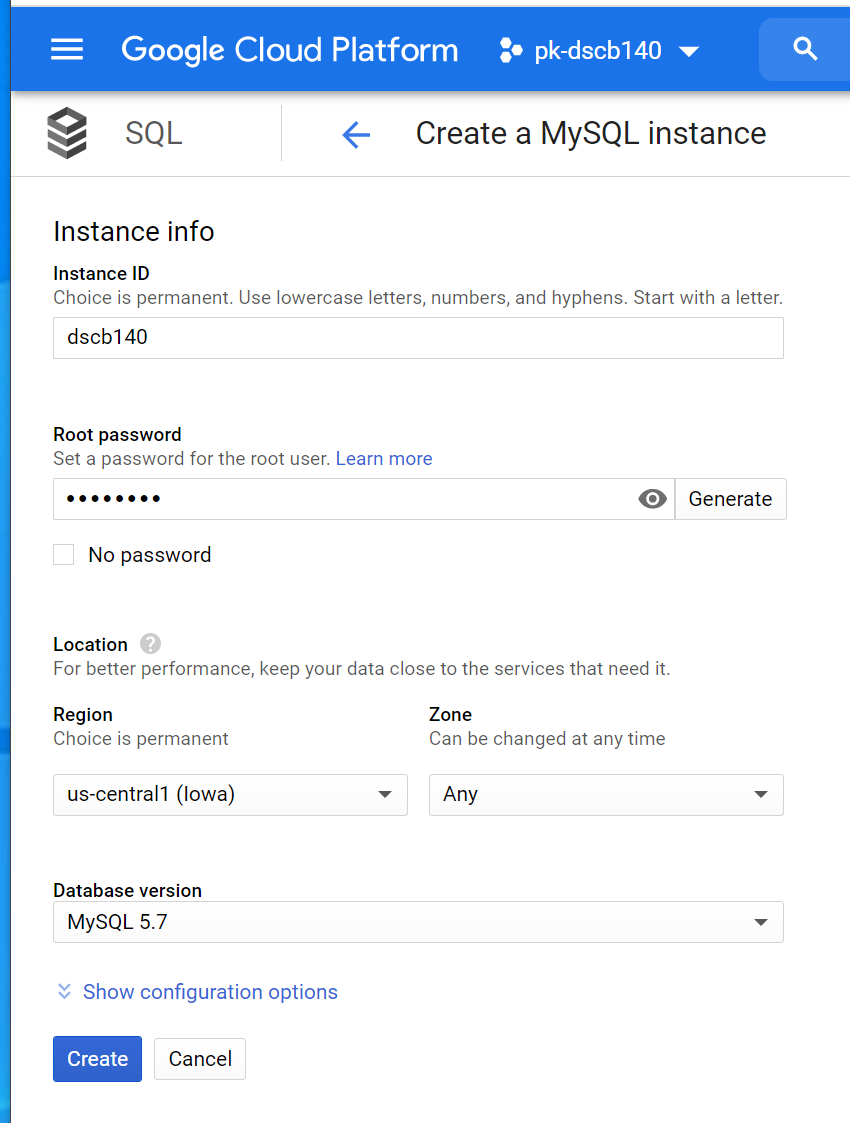Open the Zone dropdown set to Any
The width and height of the screenshot is (850, 1123).
coord(606,795)
